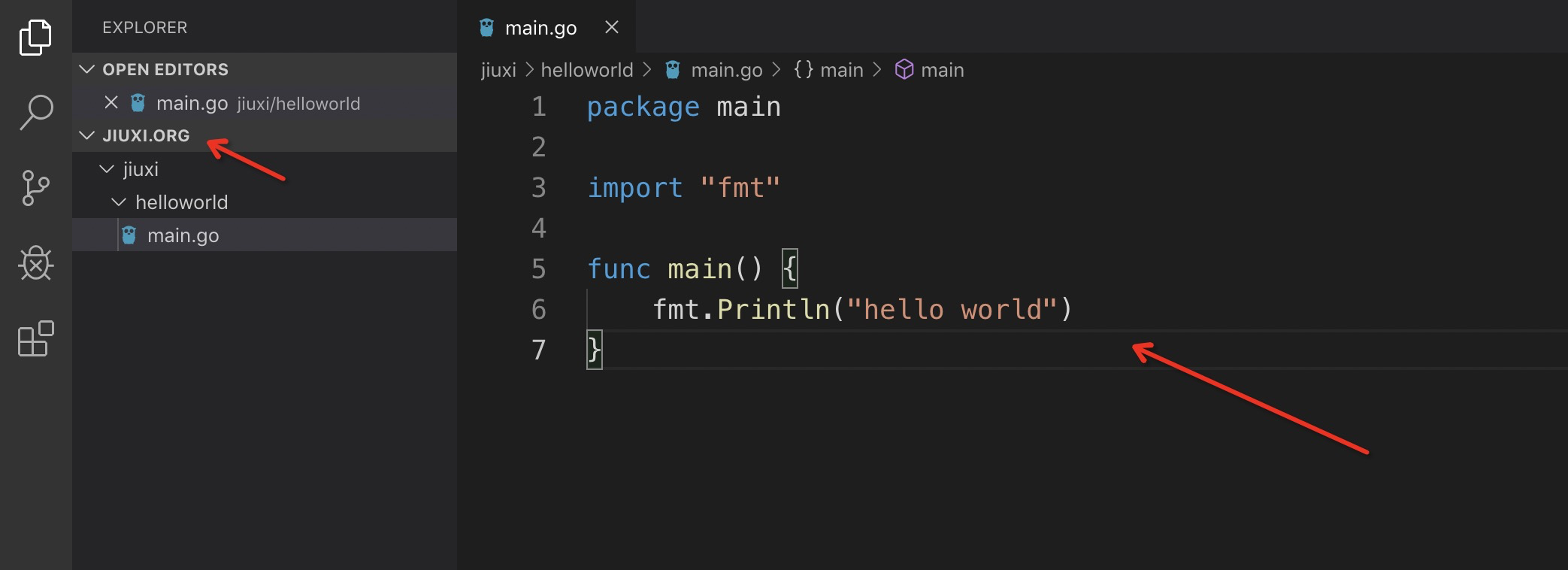Click the EXPLORER panel title

coord(145,28)
